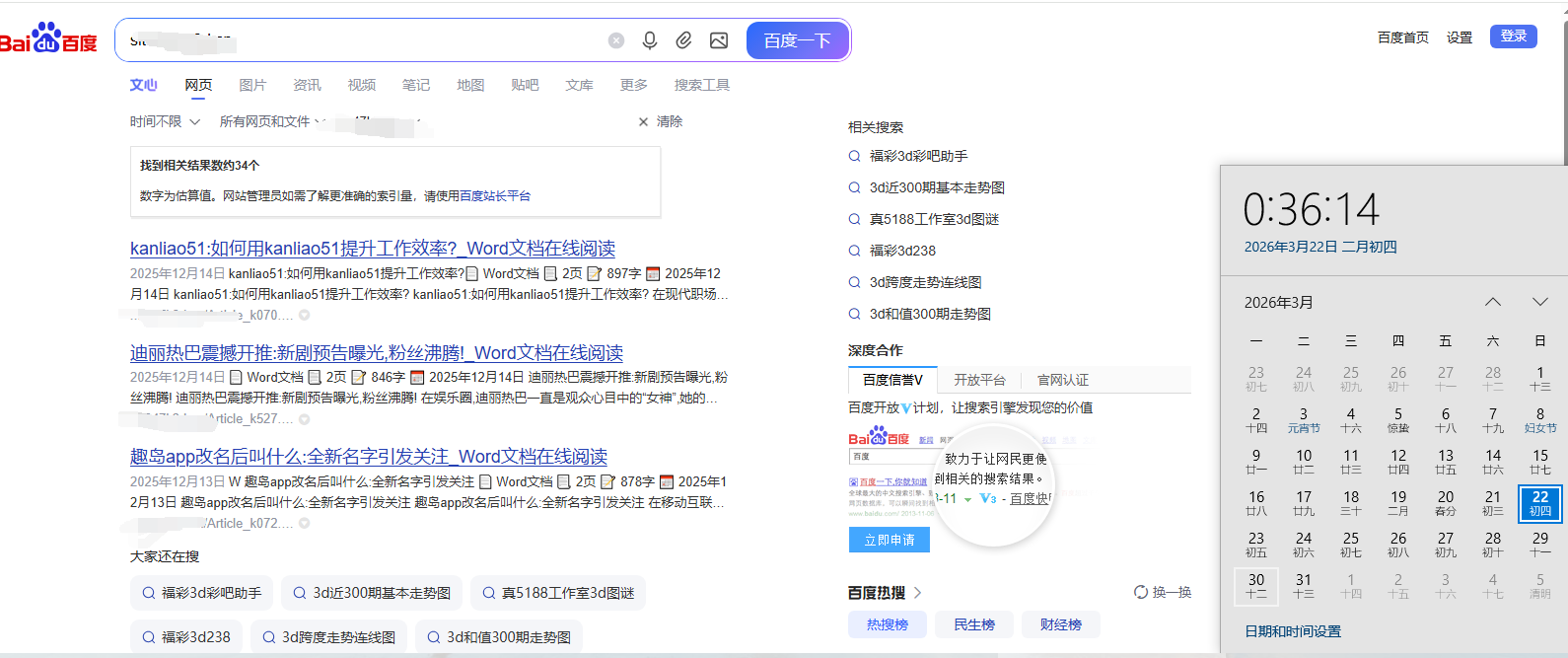
Task: Select the 官网认证 tab
Action: coord(1063,380)
